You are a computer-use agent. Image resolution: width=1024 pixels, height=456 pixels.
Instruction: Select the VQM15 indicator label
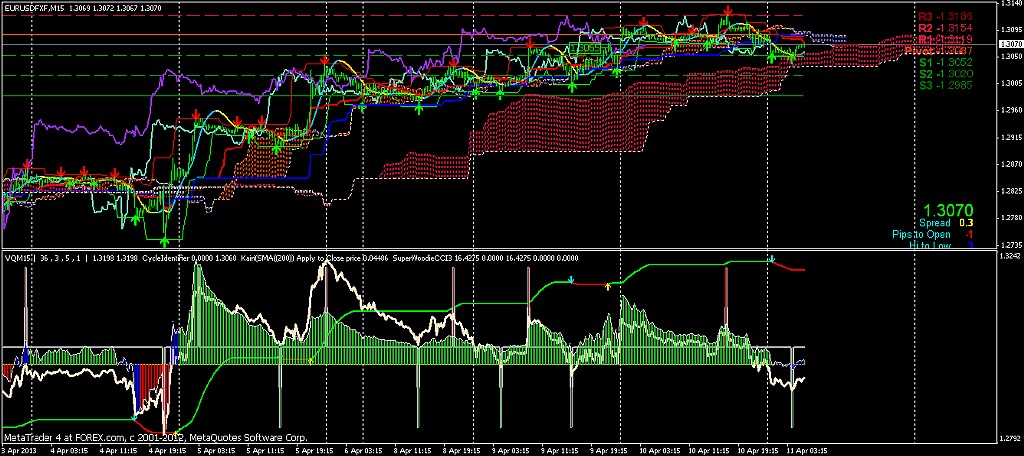point(18,257)
